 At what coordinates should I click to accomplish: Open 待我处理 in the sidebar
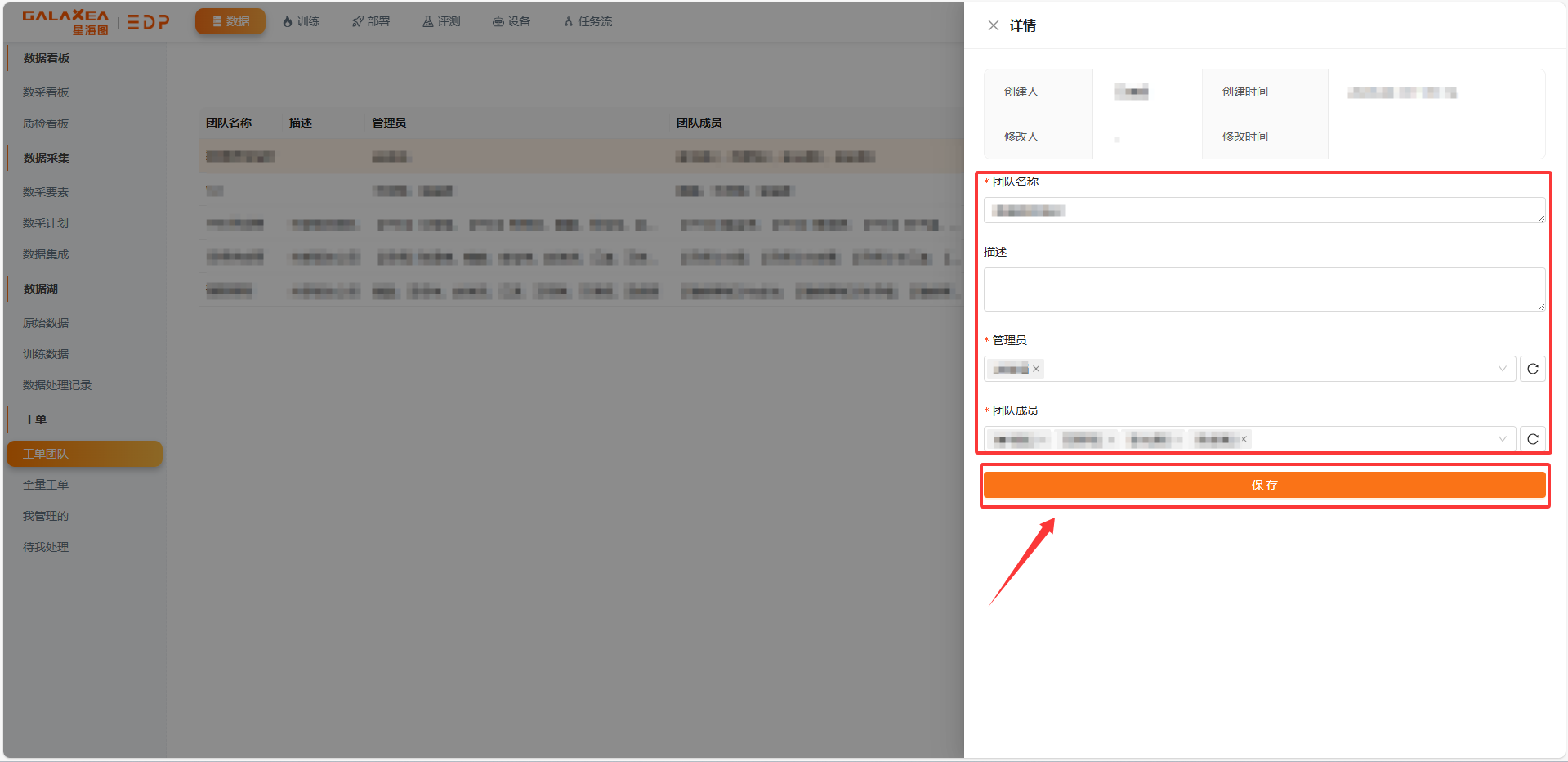pyautogui.click(x=46, y=547)
